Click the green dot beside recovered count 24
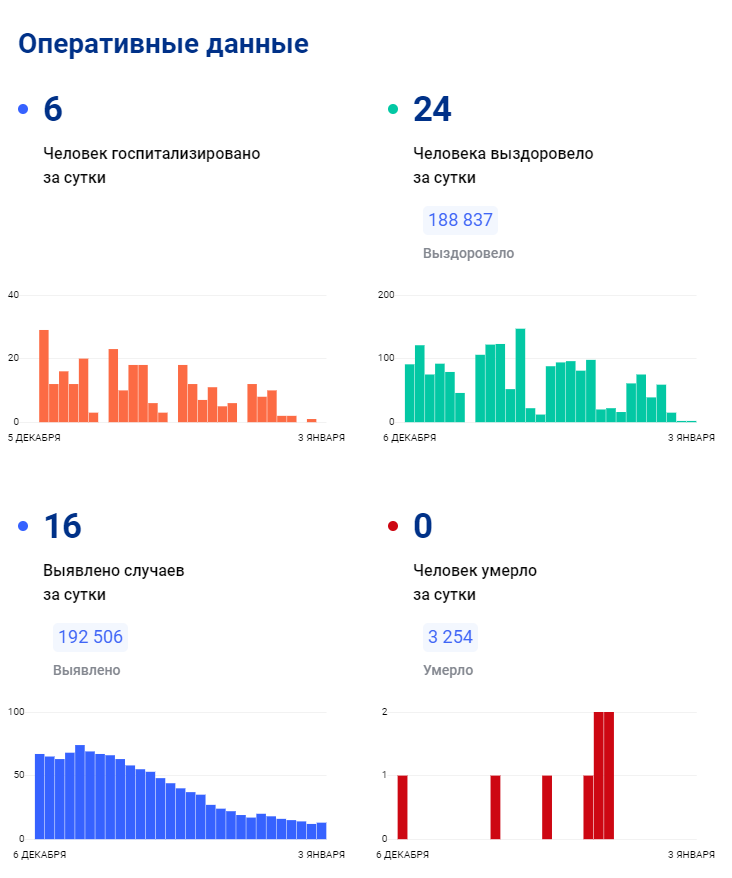 click(x=393, y=110)
